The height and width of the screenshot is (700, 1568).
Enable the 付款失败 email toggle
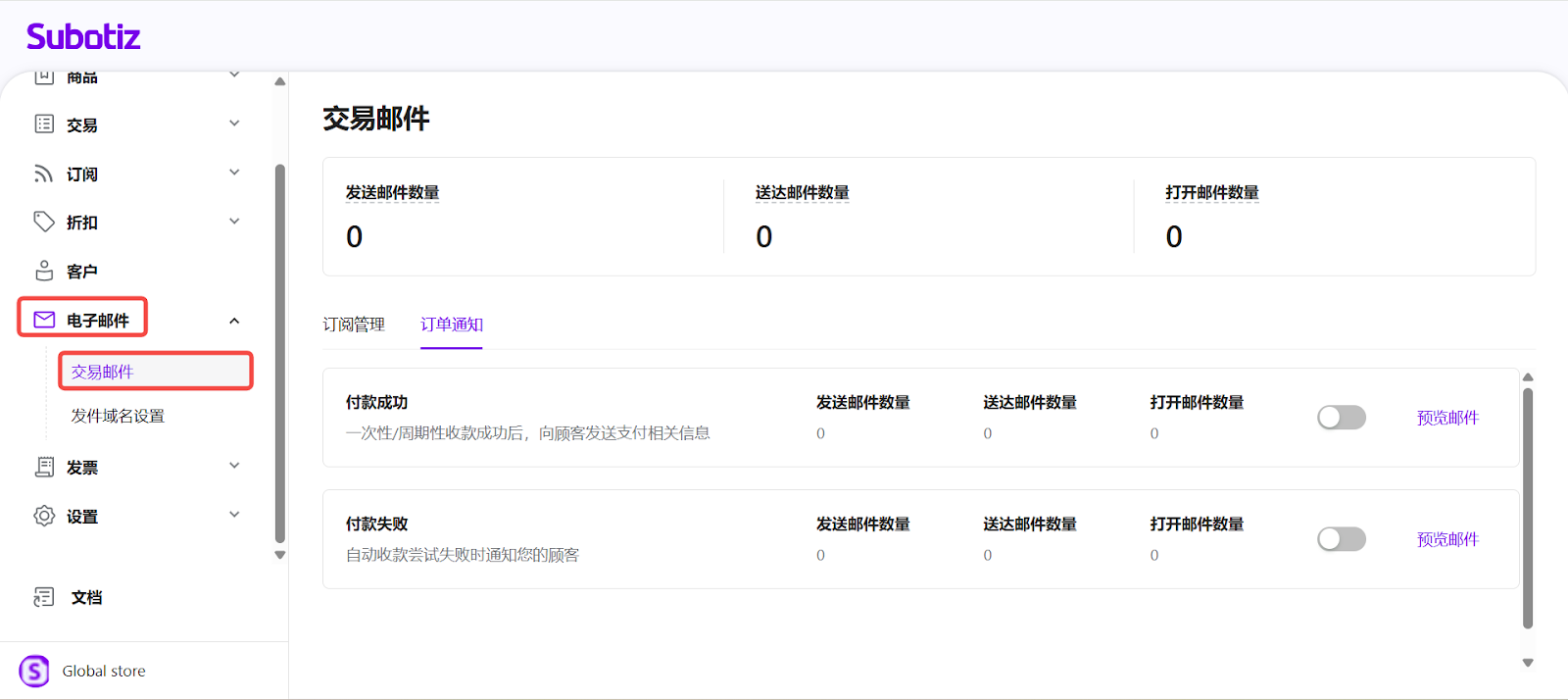(x=1341, y=539)
